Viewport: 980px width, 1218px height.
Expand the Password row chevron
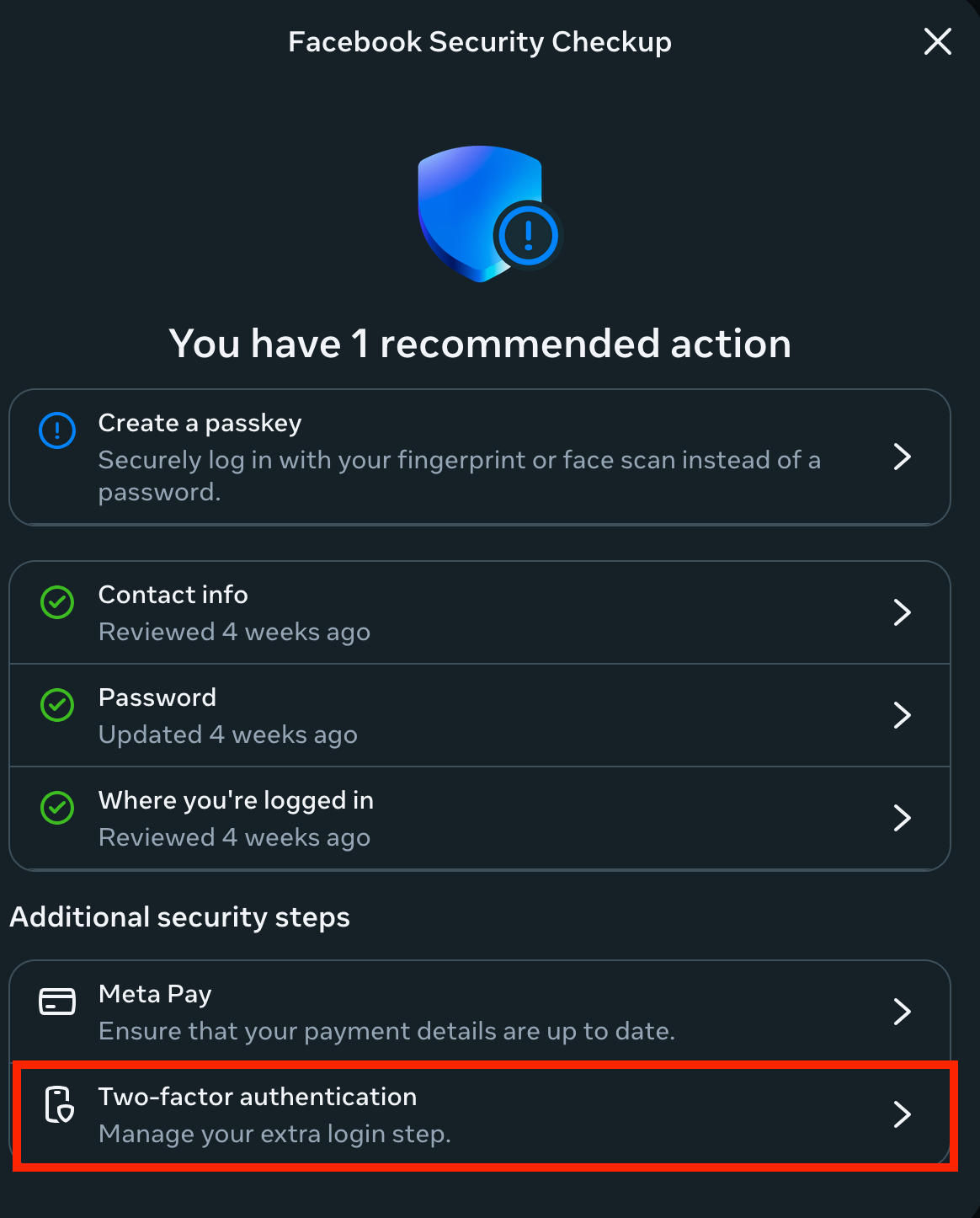902,715
